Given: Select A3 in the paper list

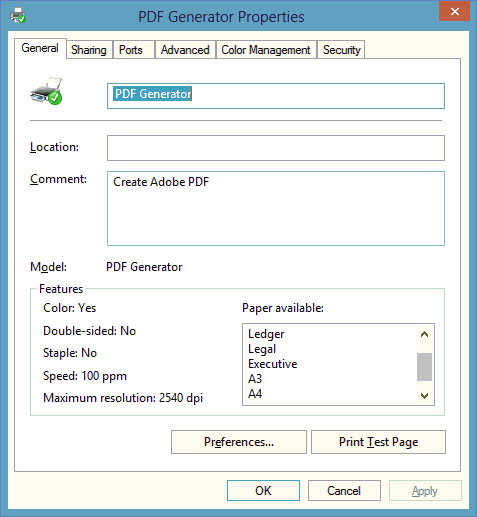Looking at the screenshot, I should 255,379.
